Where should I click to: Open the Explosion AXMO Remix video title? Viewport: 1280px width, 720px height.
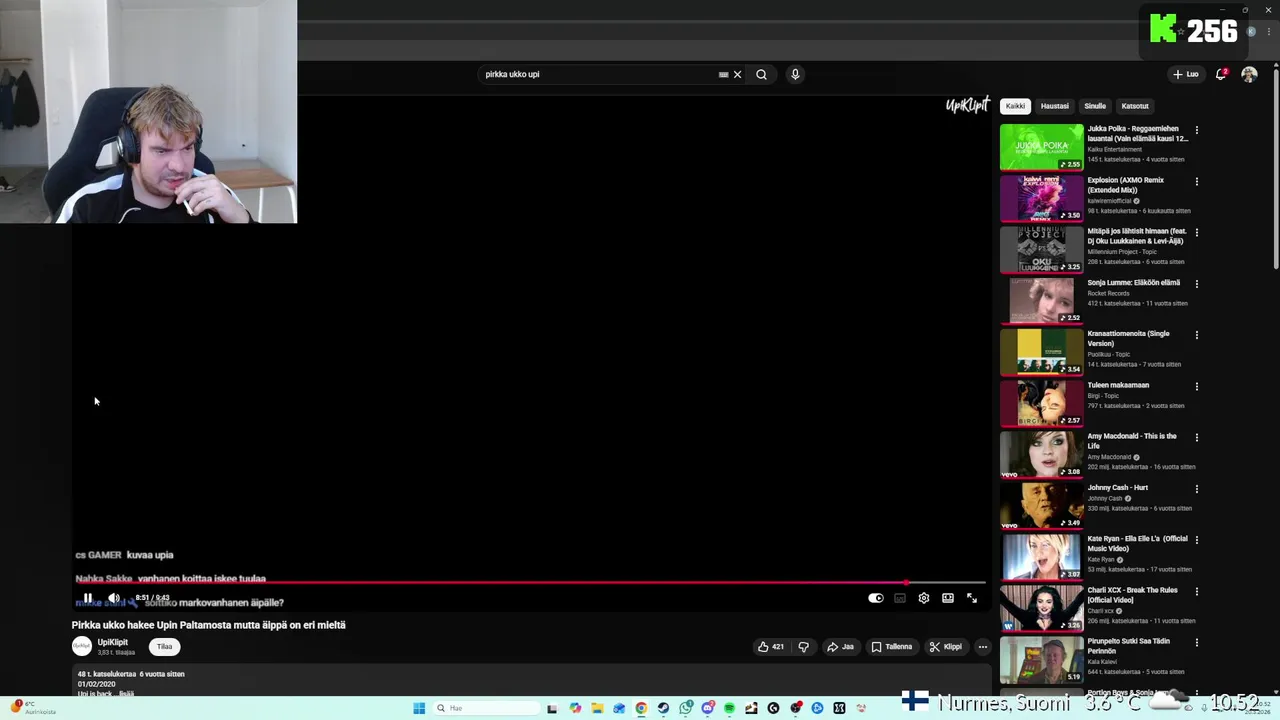pos(1126,185)
